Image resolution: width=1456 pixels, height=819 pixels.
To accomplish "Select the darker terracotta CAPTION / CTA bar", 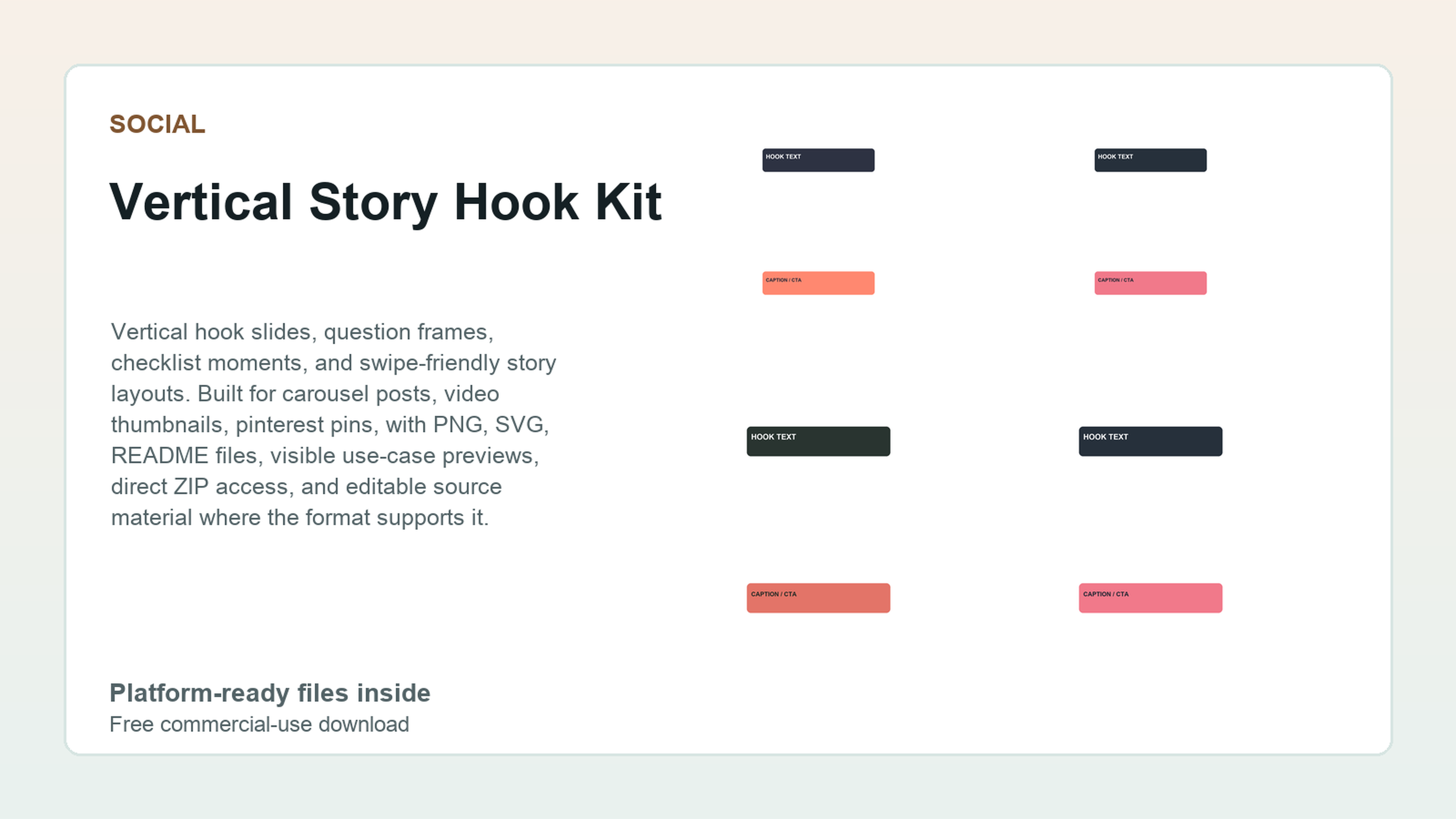I will pos(818,598).
